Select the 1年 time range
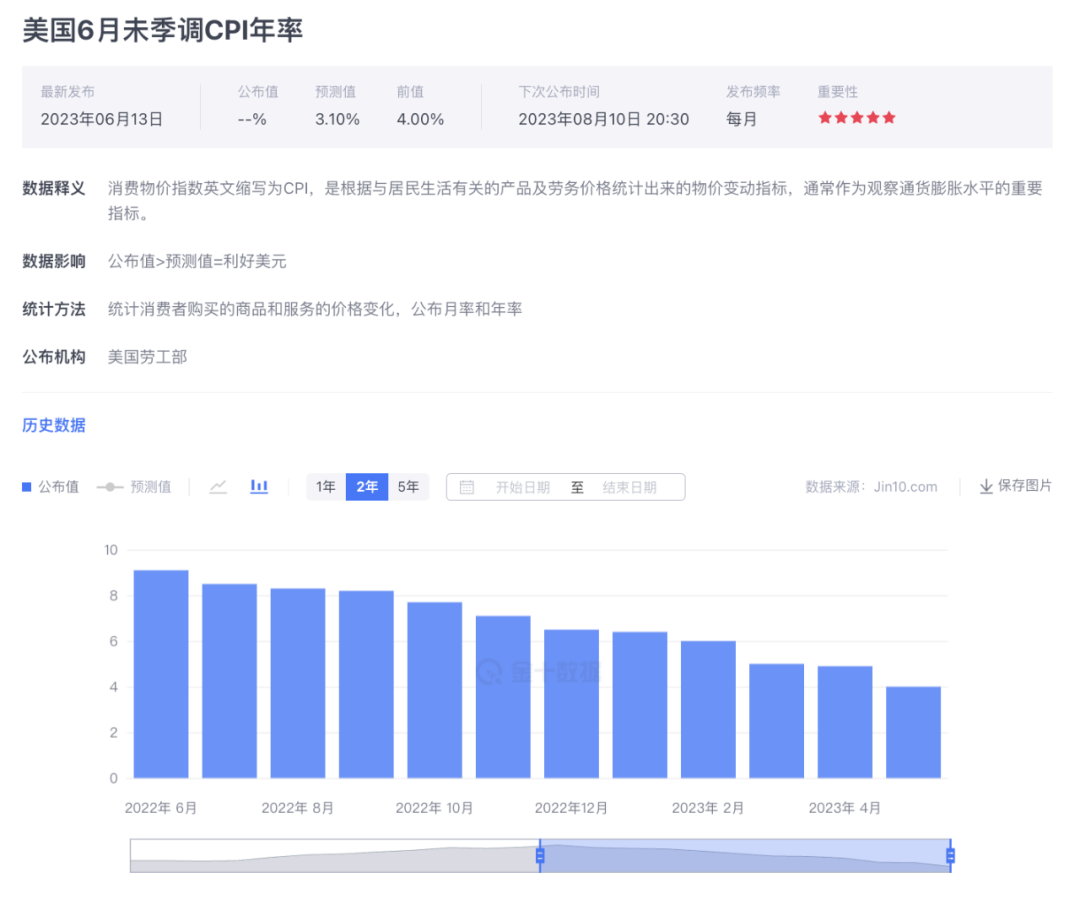This screenshot has height=910, width=1080. click(x=326, y=487)
